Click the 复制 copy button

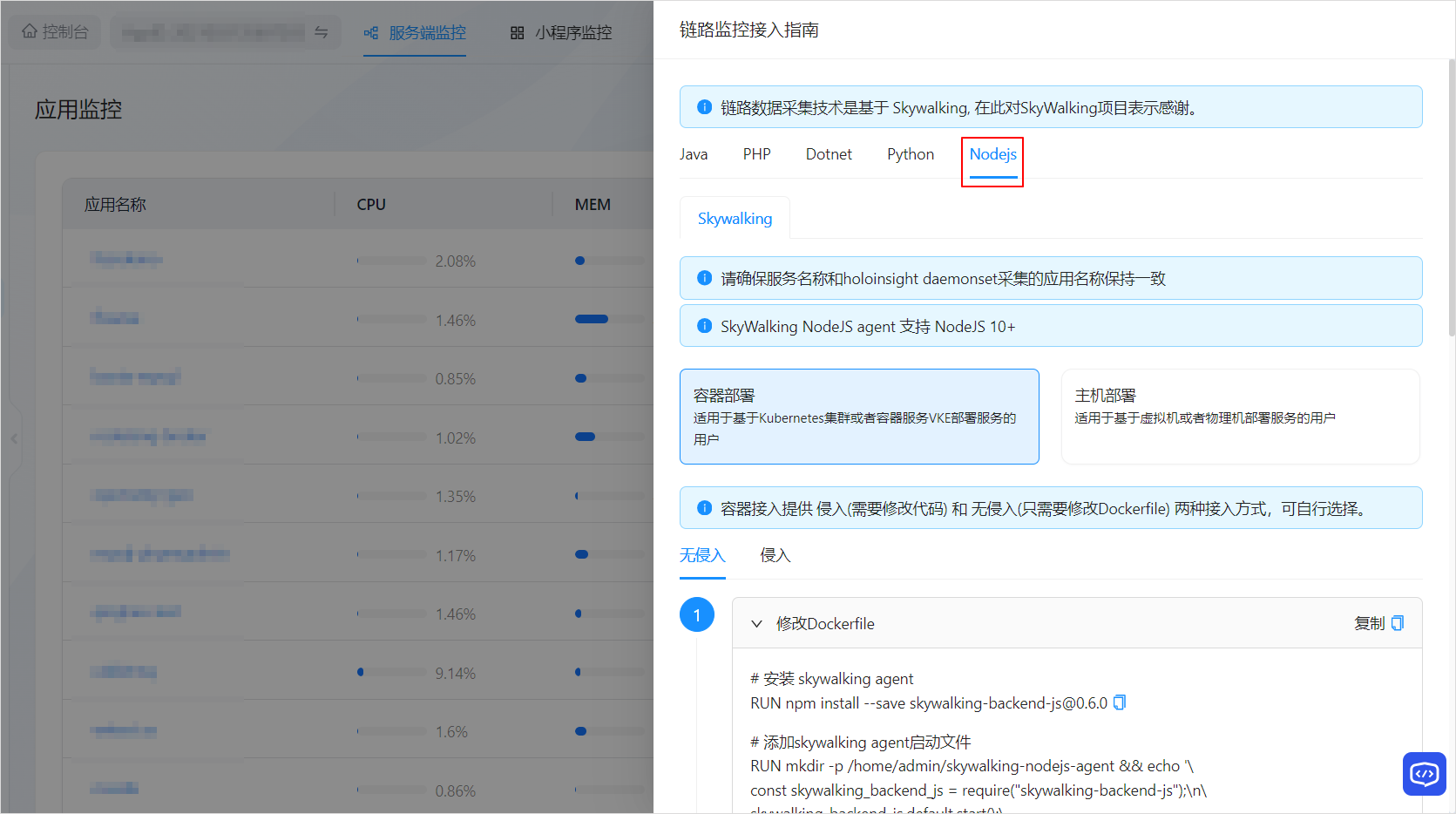(1378, 623)
